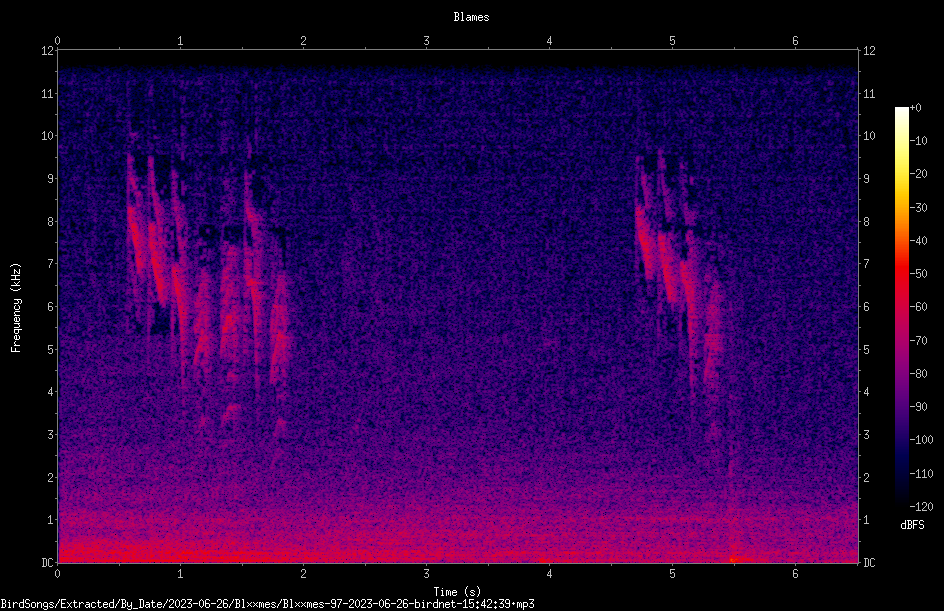Screen dimensions: 944x611
Task: Click the '-80' color scale label
Action: [919, 373]
